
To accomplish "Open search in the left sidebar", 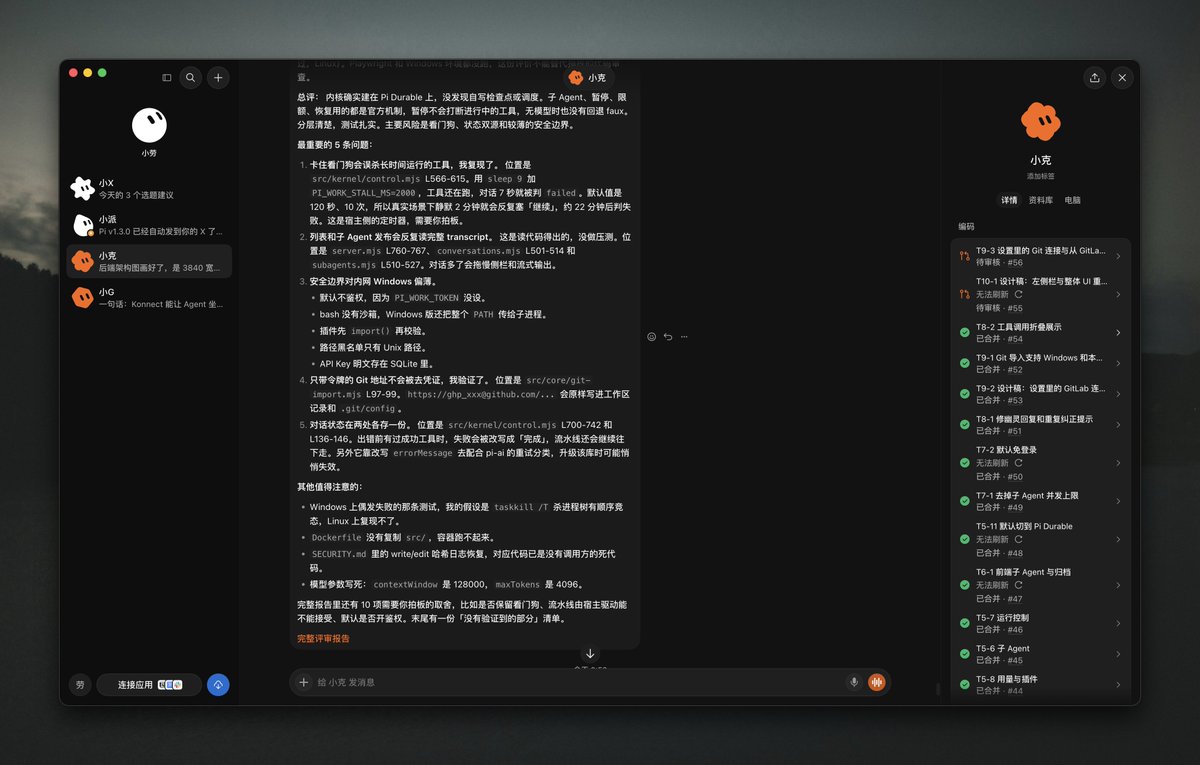I will click(190, 77).
